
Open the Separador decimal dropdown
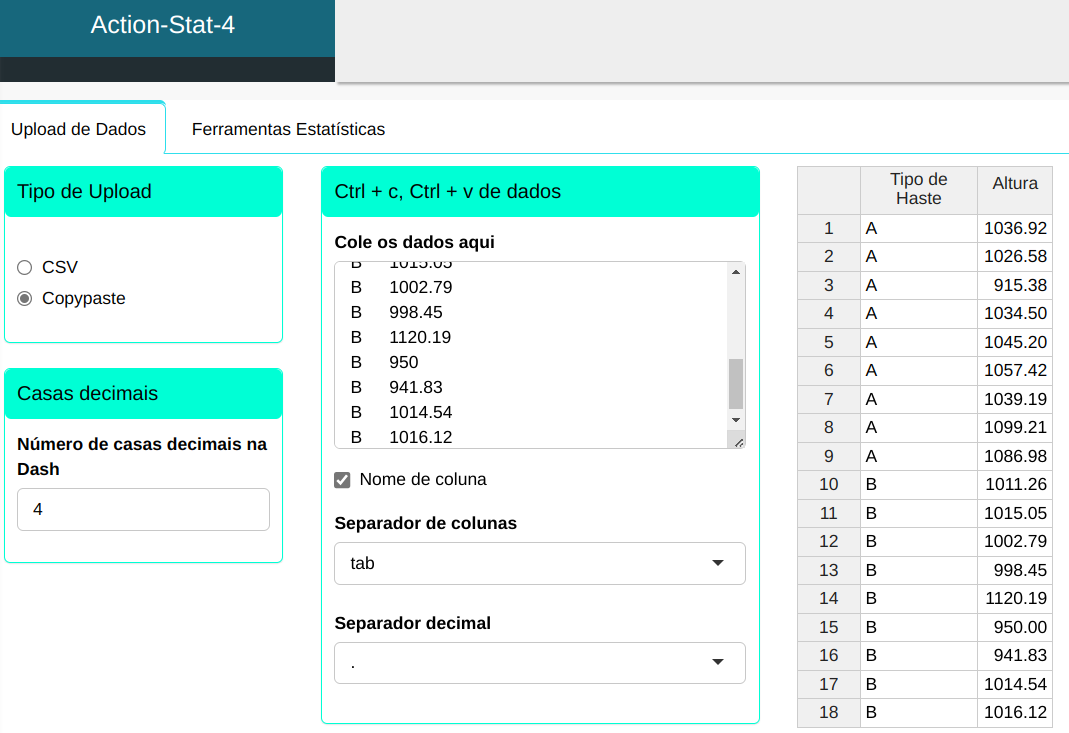(539, 663)
